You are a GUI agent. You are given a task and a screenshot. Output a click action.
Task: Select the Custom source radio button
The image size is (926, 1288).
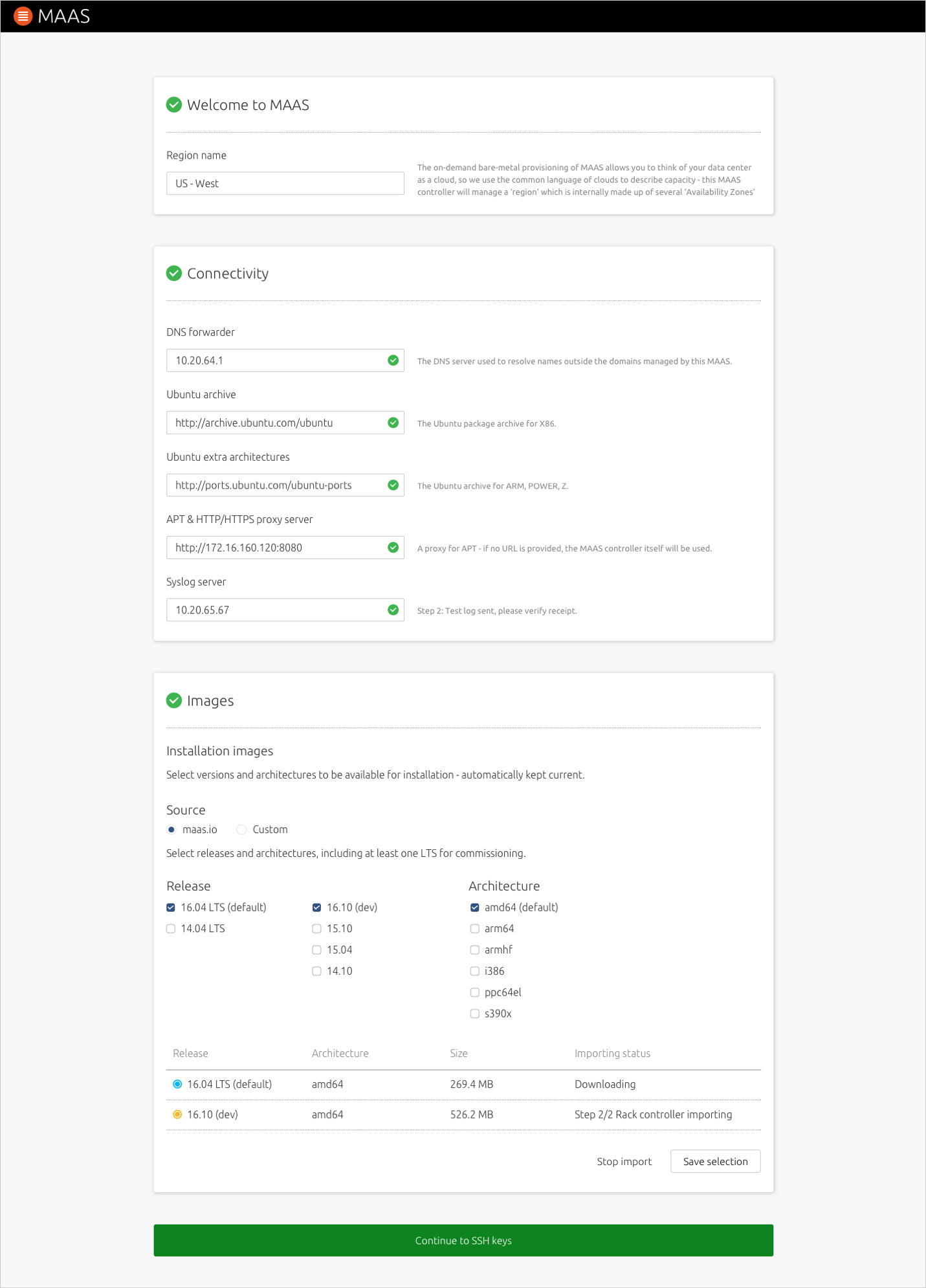tap(241, 830)
